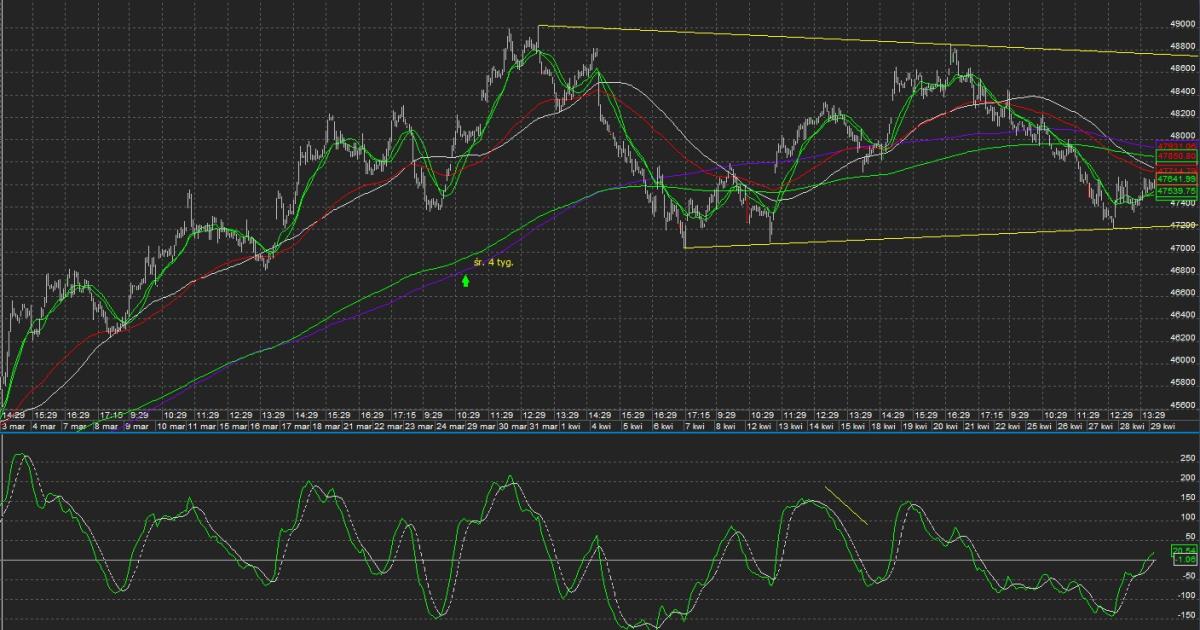Screen dimensions: 1200x630
Task: Click the blue divider between chart panes
Action: 600,435
